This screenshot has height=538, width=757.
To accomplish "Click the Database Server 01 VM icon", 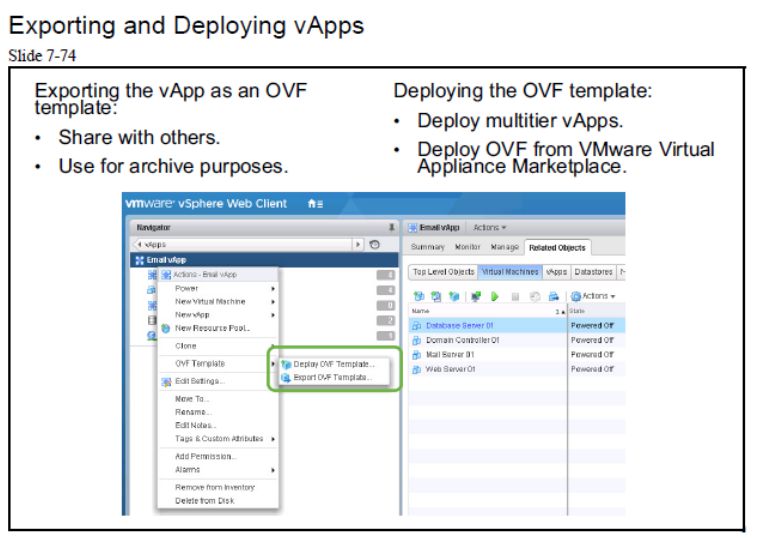I will tap(416, 326).
